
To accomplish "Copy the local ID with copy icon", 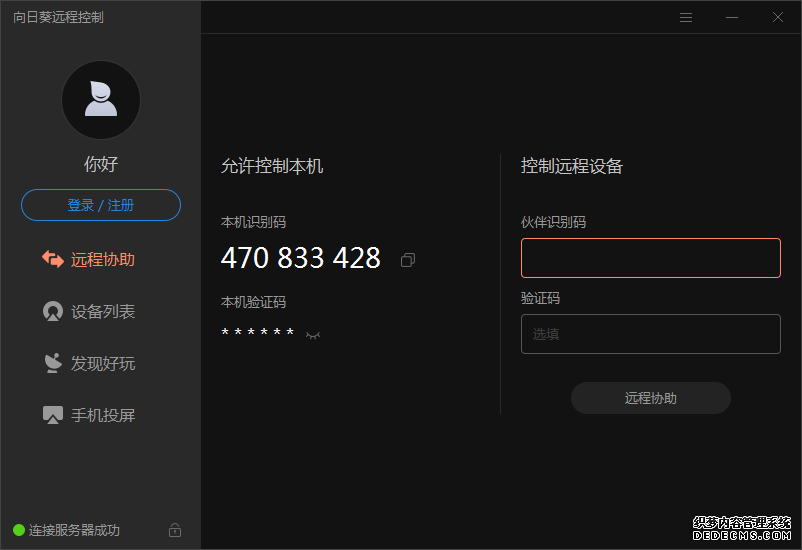I will 407,260.
